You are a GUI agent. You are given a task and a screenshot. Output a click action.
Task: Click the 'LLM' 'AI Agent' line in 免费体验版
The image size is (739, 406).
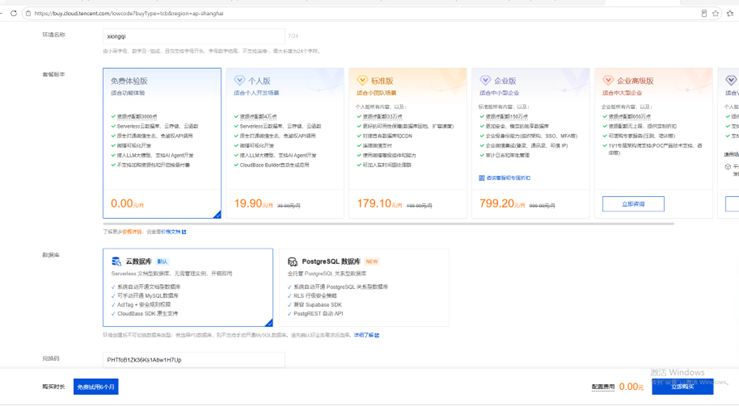(x=155, y=155)
